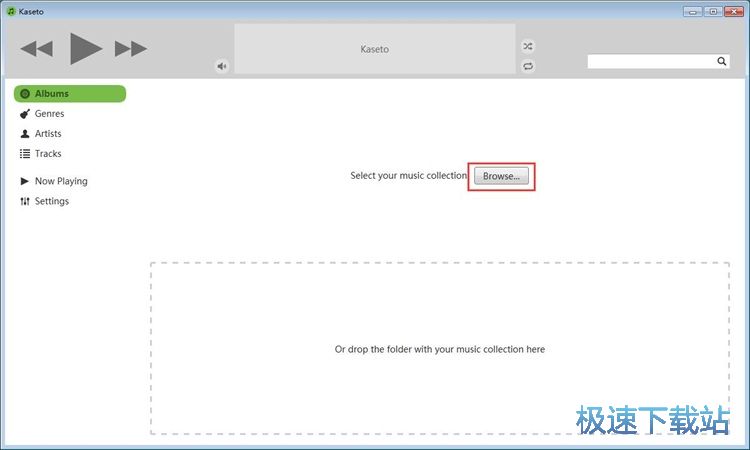Toggle repeat mode icon
750x450 pixels.
[528, 66]
